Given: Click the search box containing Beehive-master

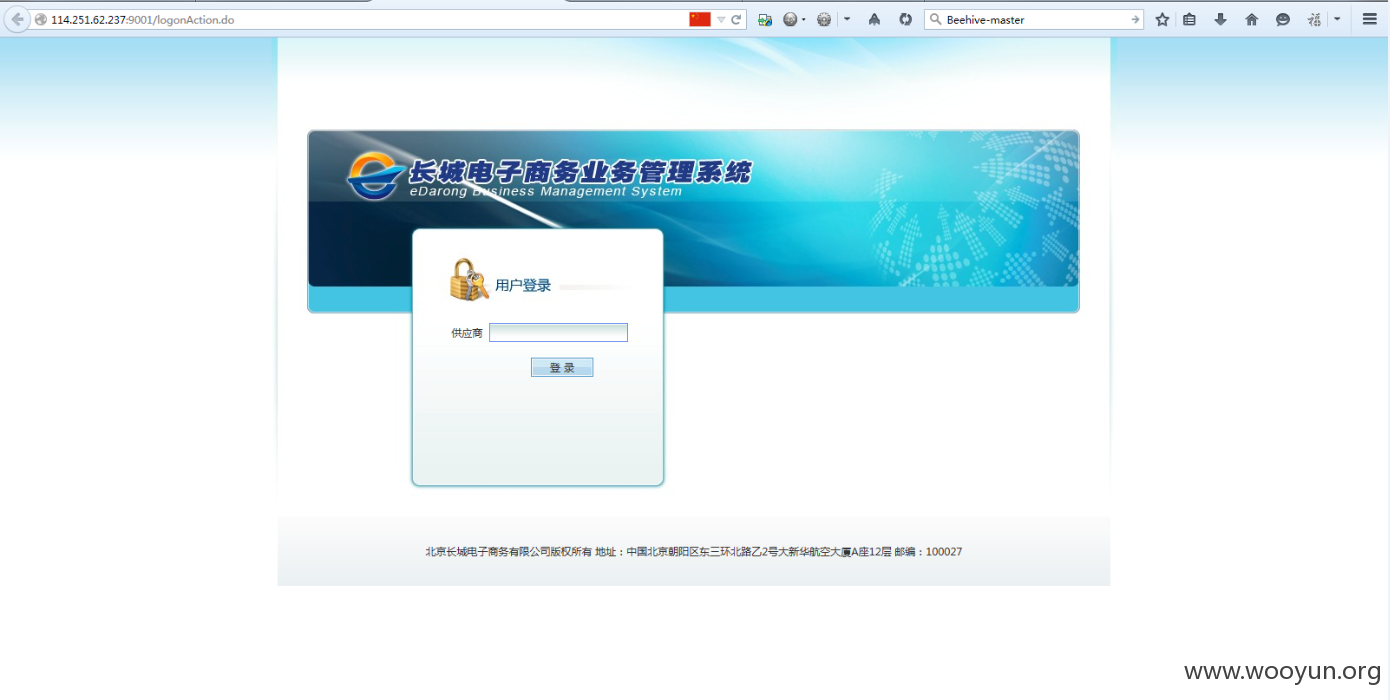Looking at the screenshot, I should pyautogui.click(x=1036, y=20).
